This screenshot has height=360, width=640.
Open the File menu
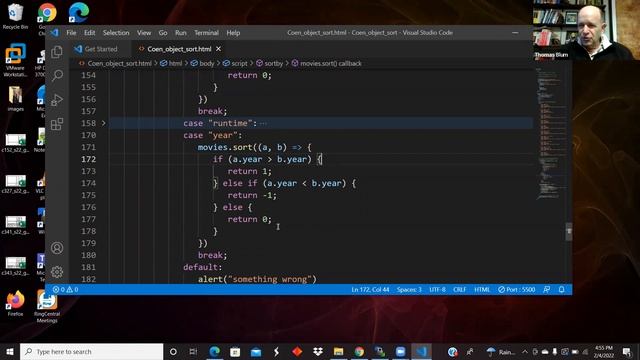[71, 33]
